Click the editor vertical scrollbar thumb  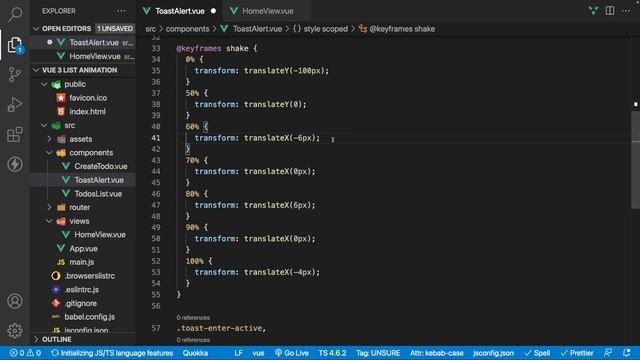[636, 159]
